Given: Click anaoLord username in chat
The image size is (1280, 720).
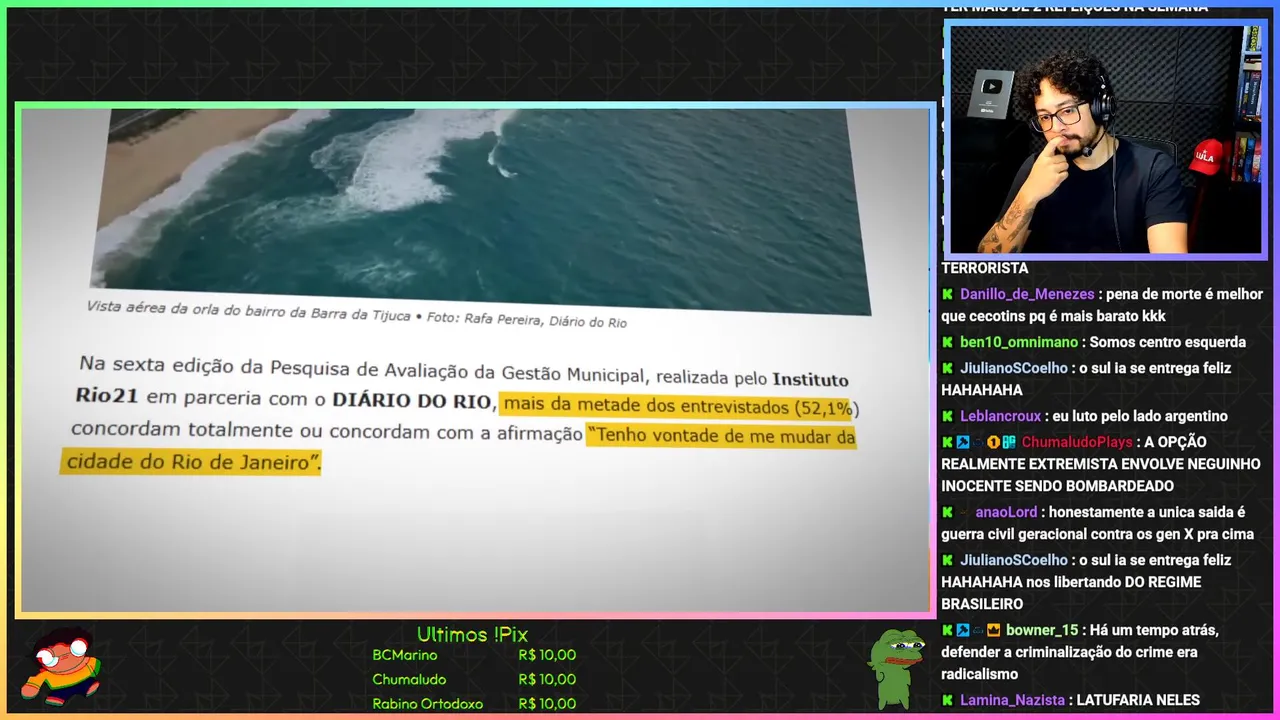Looking at the screenshot, I should coord(1006,512).
